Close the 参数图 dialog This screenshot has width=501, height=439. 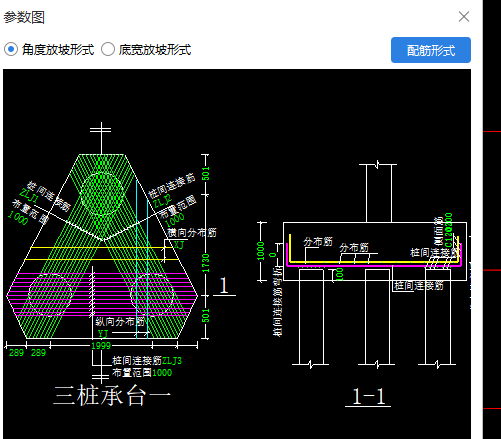[x=464, y=16]
